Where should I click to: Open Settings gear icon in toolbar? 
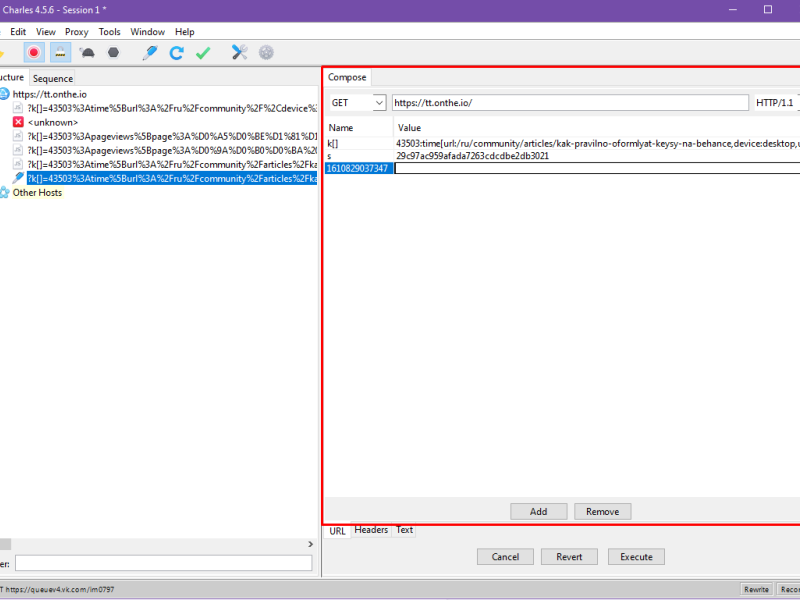(x=266, y=53)
